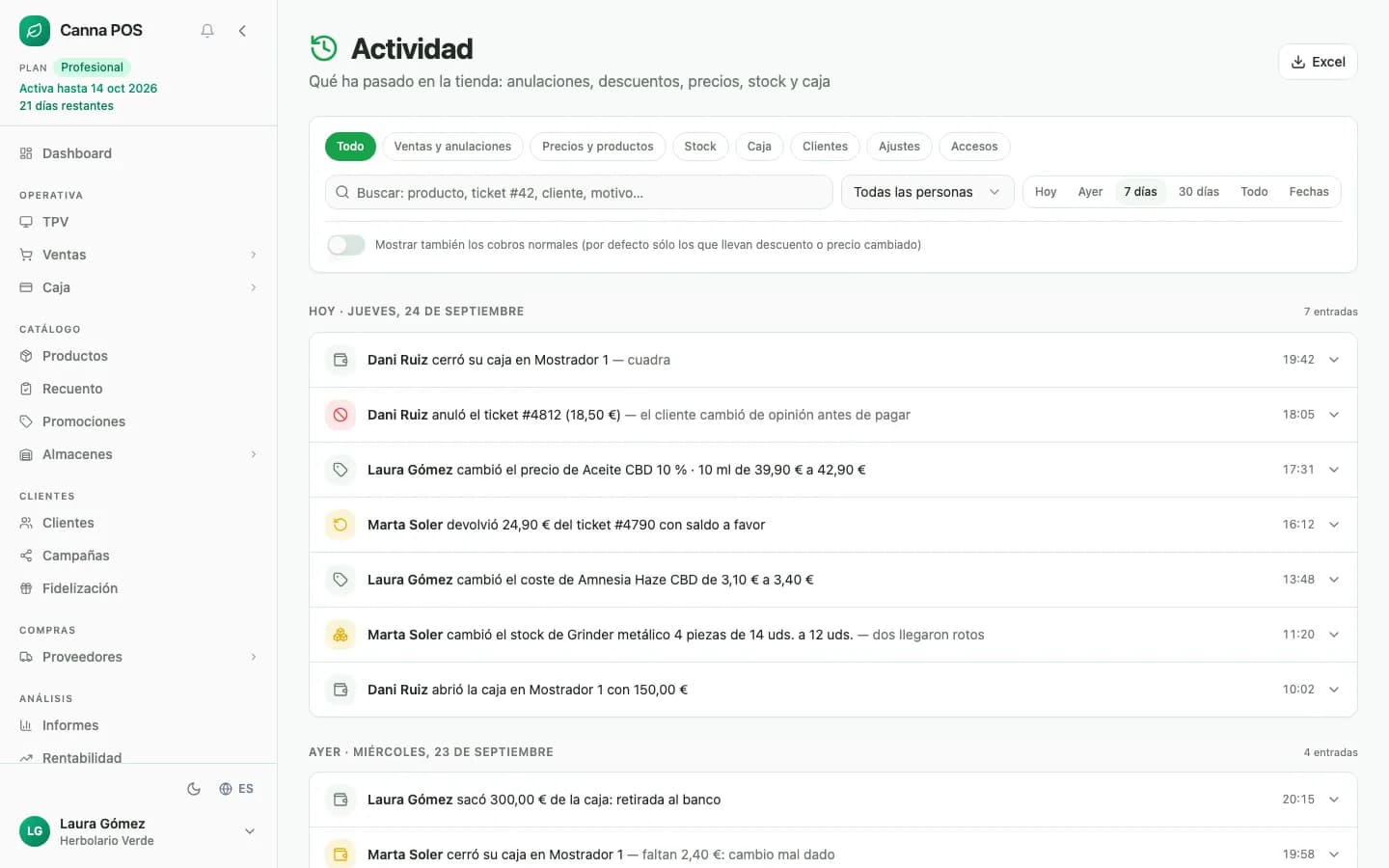Filter the activity by the Caja tab
Viewport: 1389px width, 868px height.
(x=759, y=147)
